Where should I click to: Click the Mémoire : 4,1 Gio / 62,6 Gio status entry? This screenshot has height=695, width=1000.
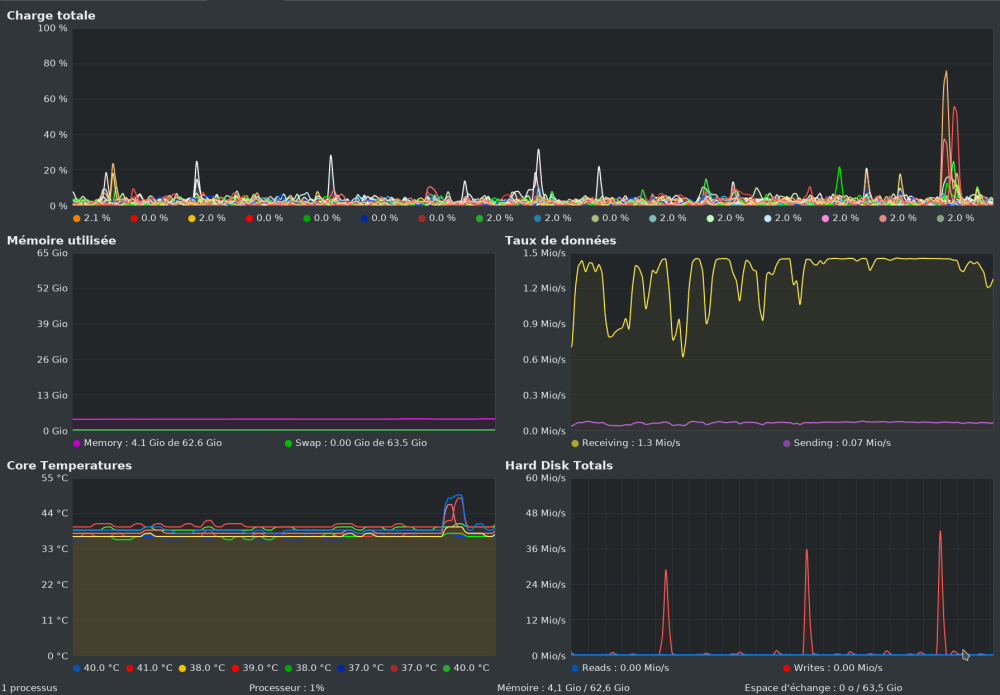click(x=563, y=688)
